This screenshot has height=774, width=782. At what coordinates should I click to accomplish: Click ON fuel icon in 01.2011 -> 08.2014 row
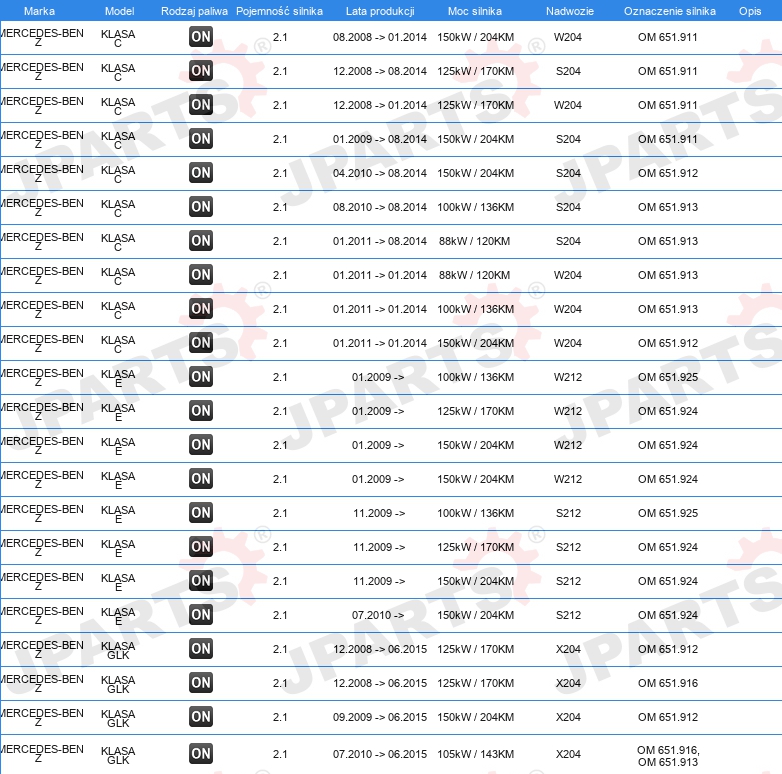(201, 241)
